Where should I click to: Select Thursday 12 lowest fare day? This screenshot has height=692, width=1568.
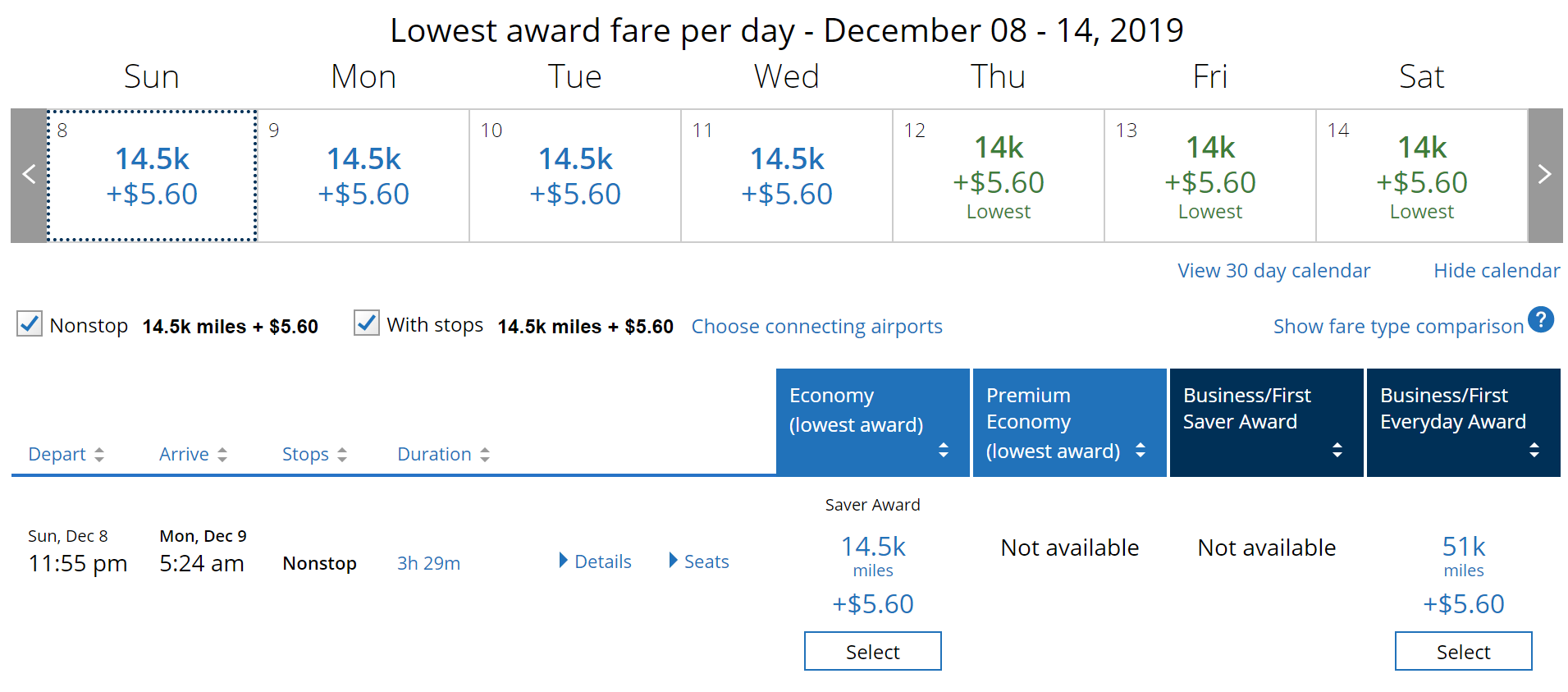(999, 176)
